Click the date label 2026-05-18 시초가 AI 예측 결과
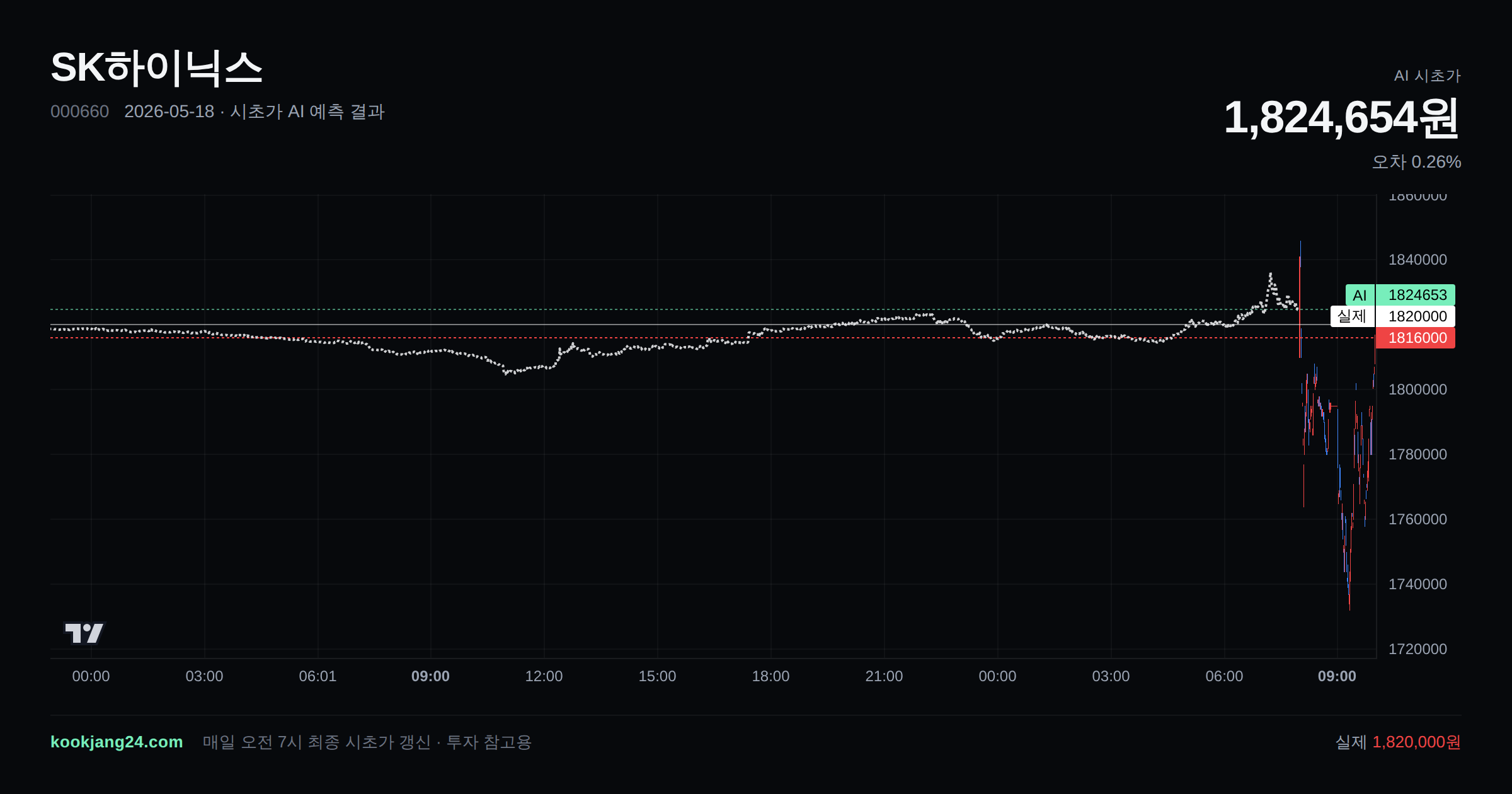The width and height of the screenshot is (1512, 794). point(255,112)
